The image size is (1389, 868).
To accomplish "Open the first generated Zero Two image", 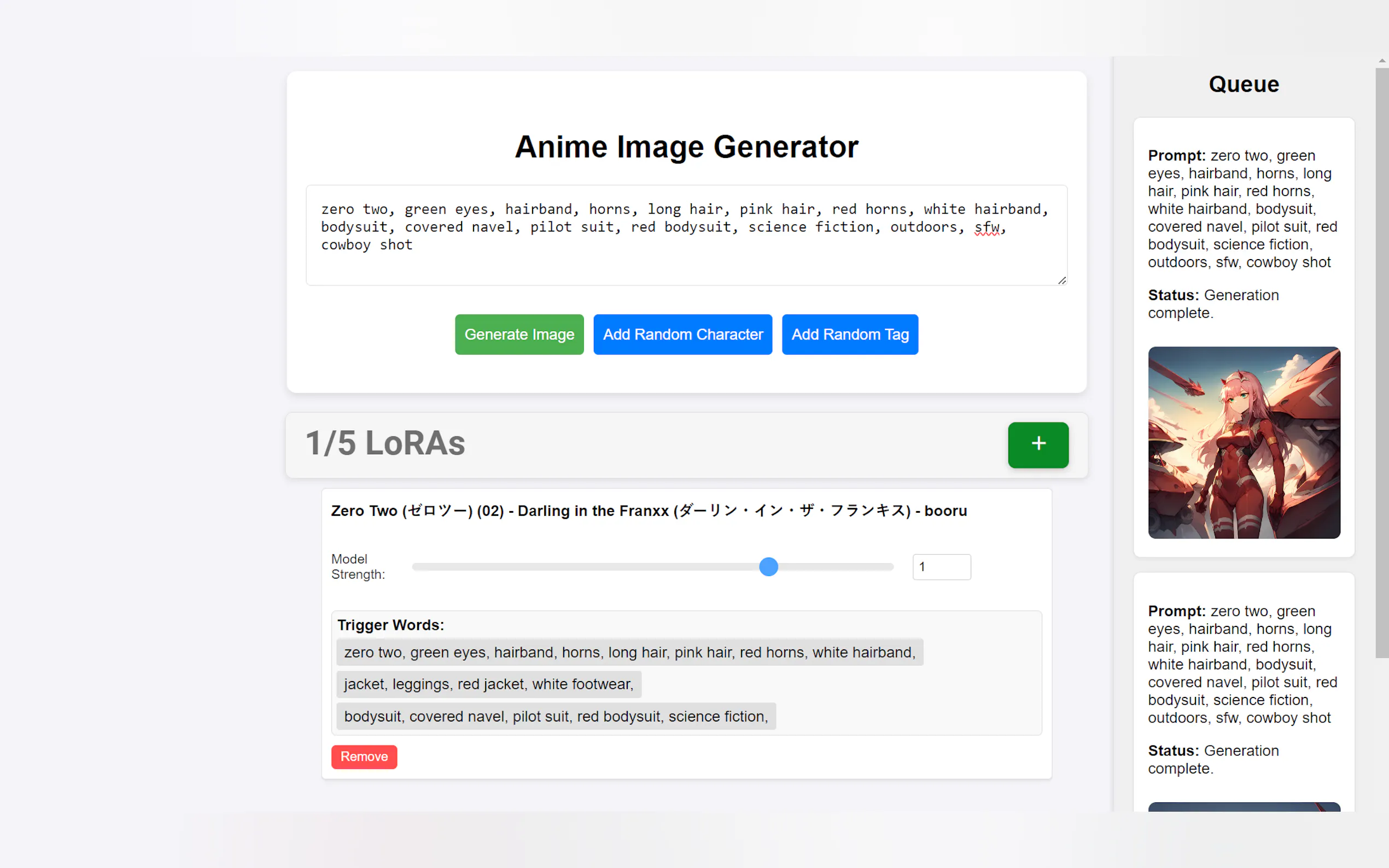I will [1244, 442].
